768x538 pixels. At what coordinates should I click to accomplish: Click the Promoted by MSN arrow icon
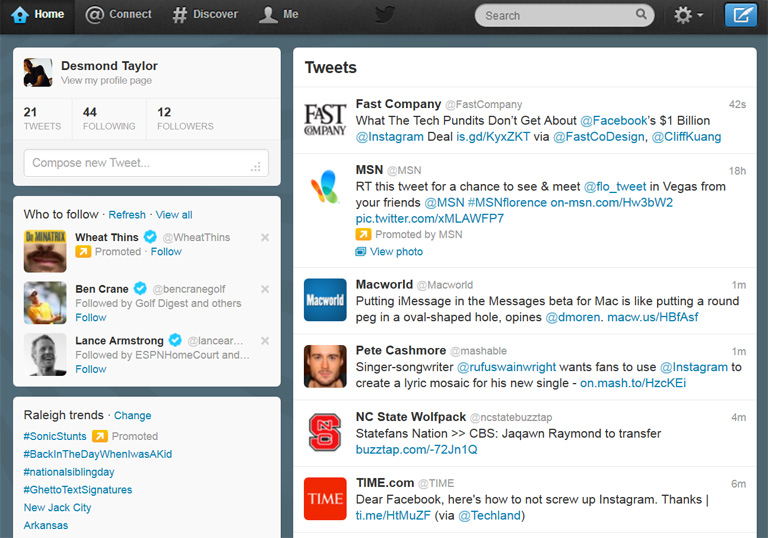[x=363, y=234]
